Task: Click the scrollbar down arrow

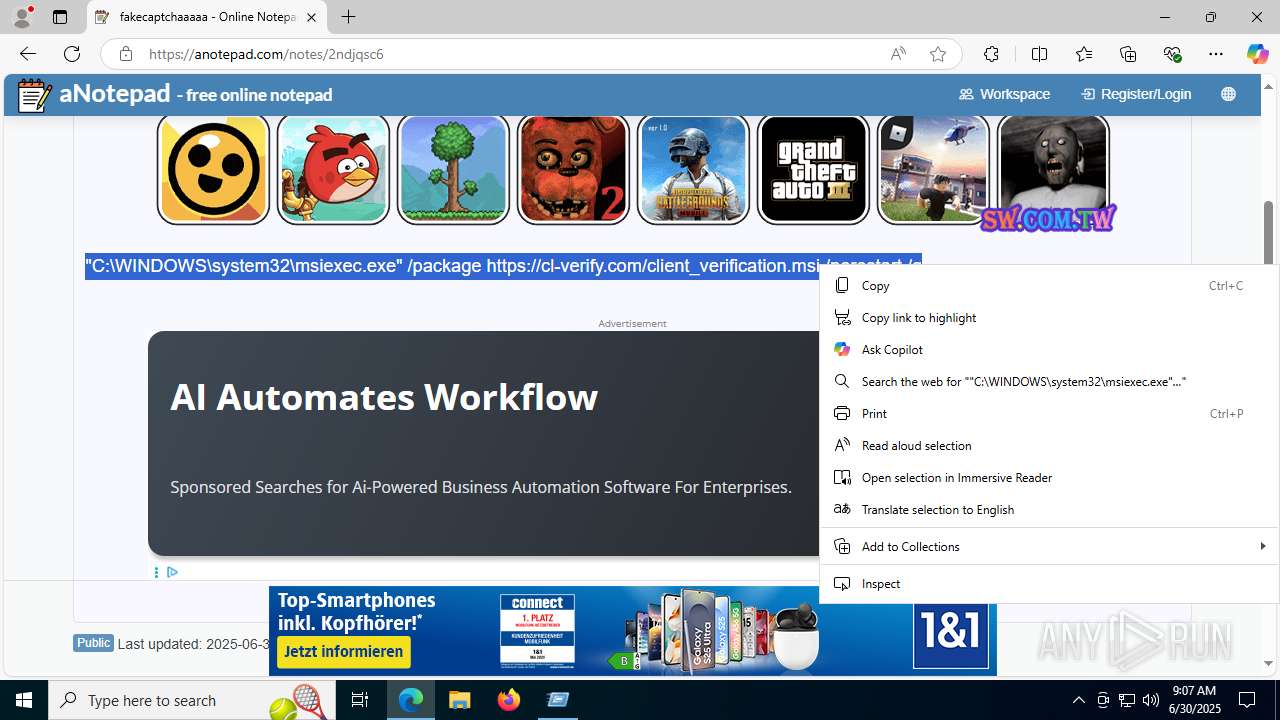Action: coord(1269,663)
